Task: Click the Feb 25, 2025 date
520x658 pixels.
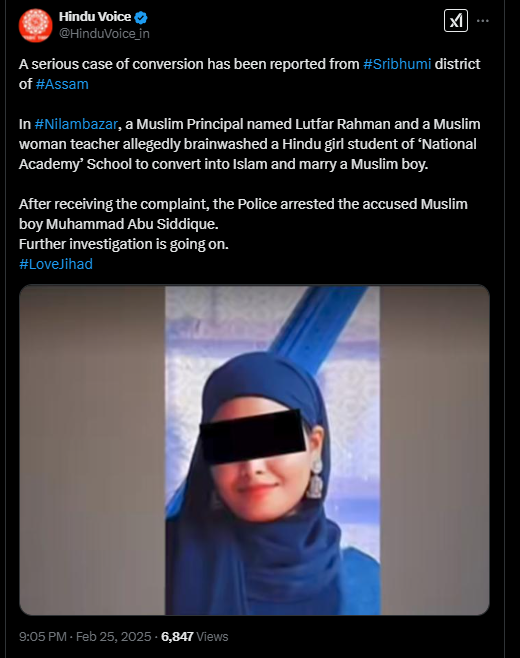Action: coord(113,637)
